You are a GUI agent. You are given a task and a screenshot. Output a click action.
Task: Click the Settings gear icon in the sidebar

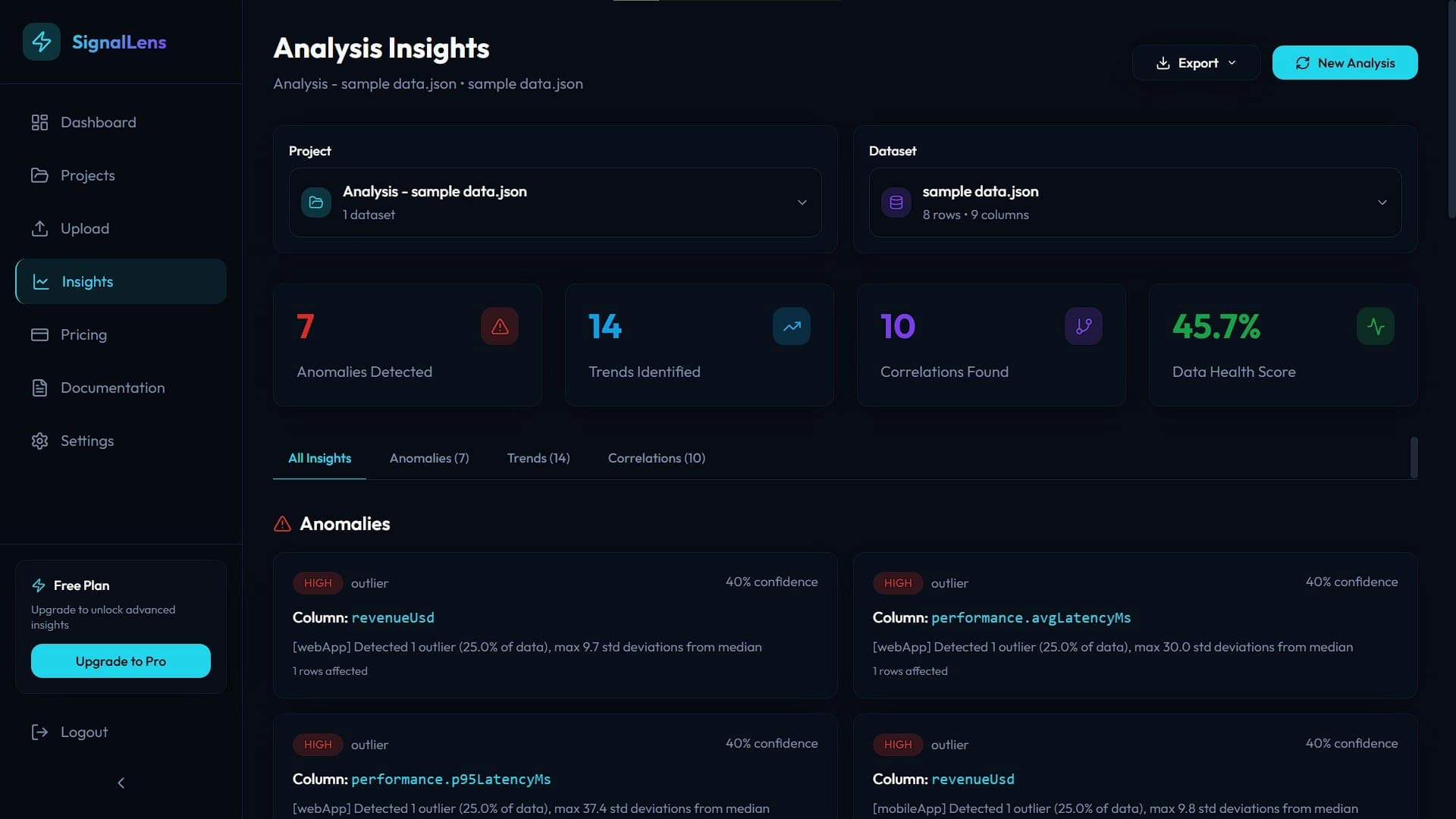pyautogui.click(x=39, y=441)
